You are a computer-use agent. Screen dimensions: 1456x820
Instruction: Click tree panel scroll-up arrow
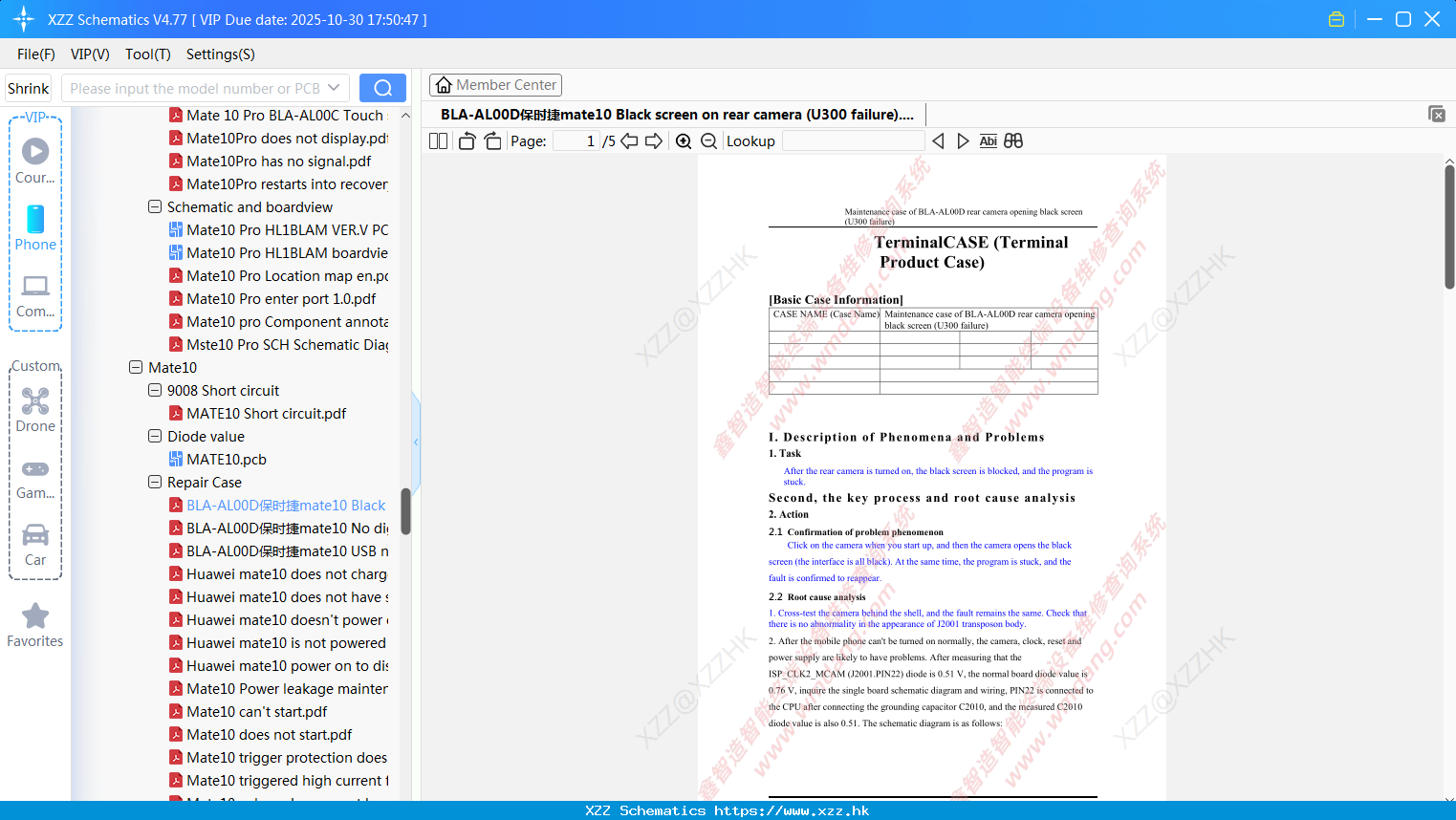coord(405,115)
